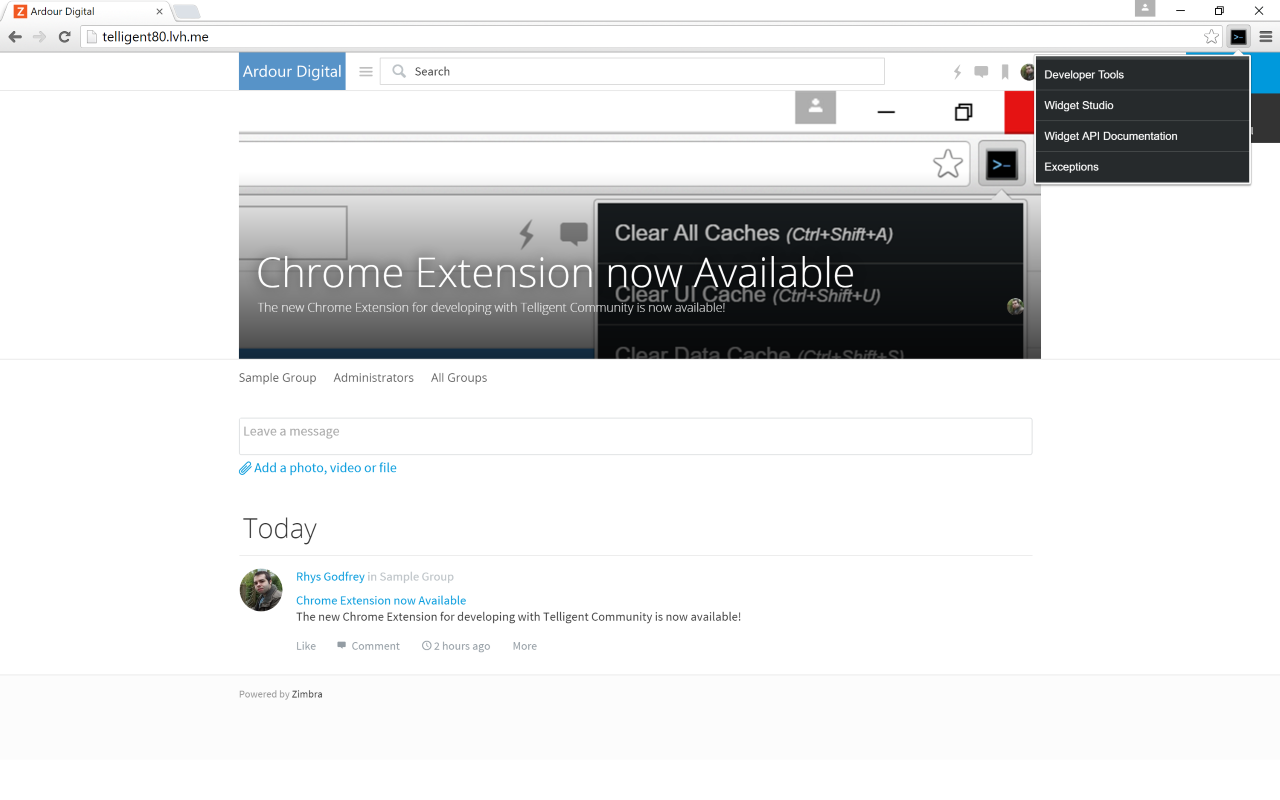Open the speech bubble conversations icon
The width and height of the screenshot is (1280, 800).
(980, 71)
